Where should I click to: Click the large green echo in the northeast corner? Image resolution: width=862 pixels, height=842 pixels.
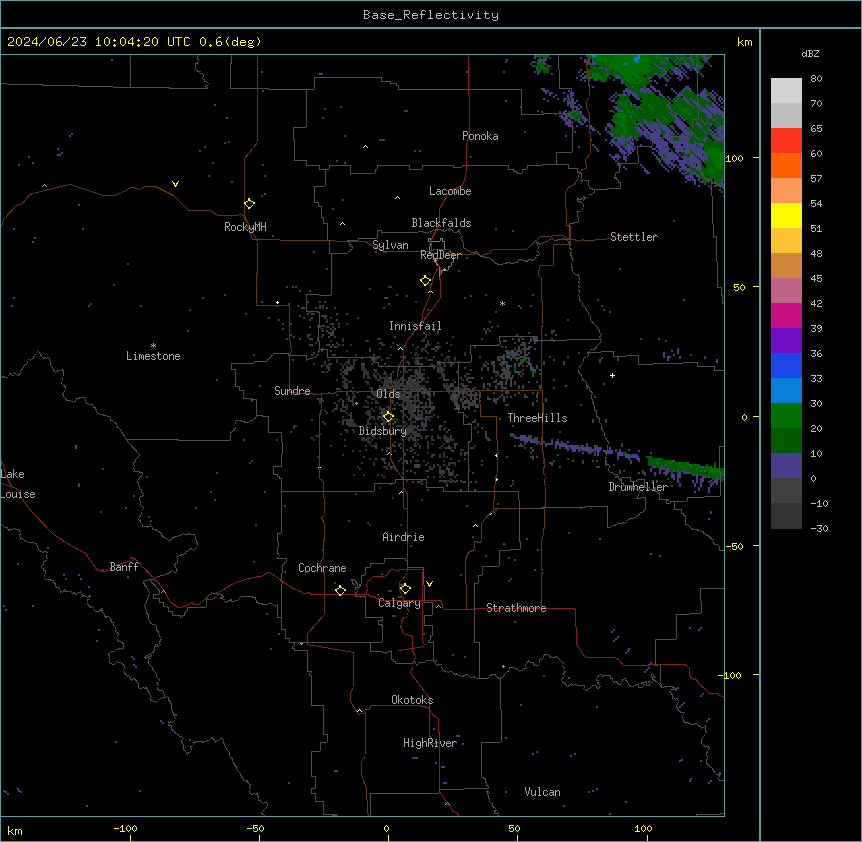(x=654, y=118)
